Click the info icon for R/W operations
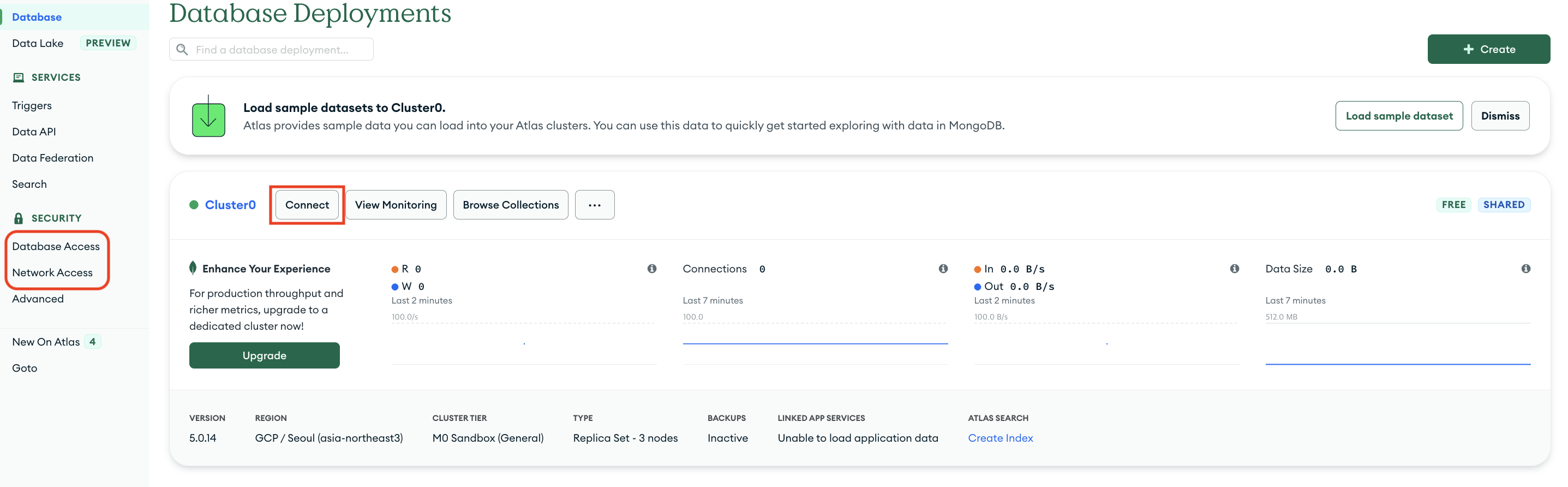 coord(651,269)
